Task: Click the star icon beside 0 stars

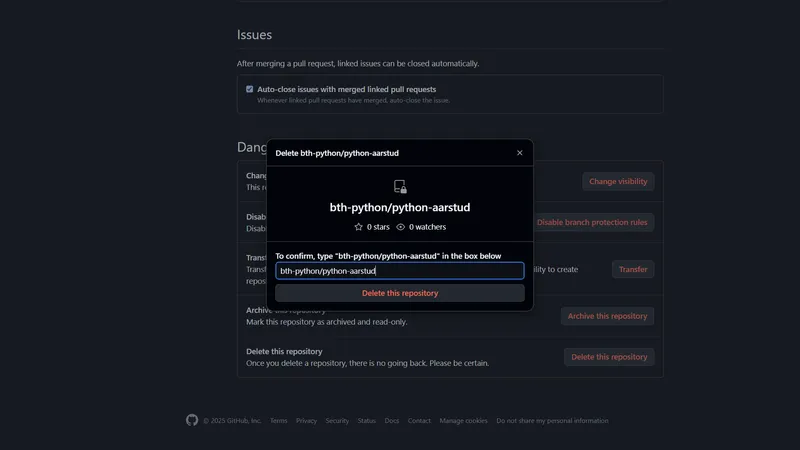Action: point(359,227)
